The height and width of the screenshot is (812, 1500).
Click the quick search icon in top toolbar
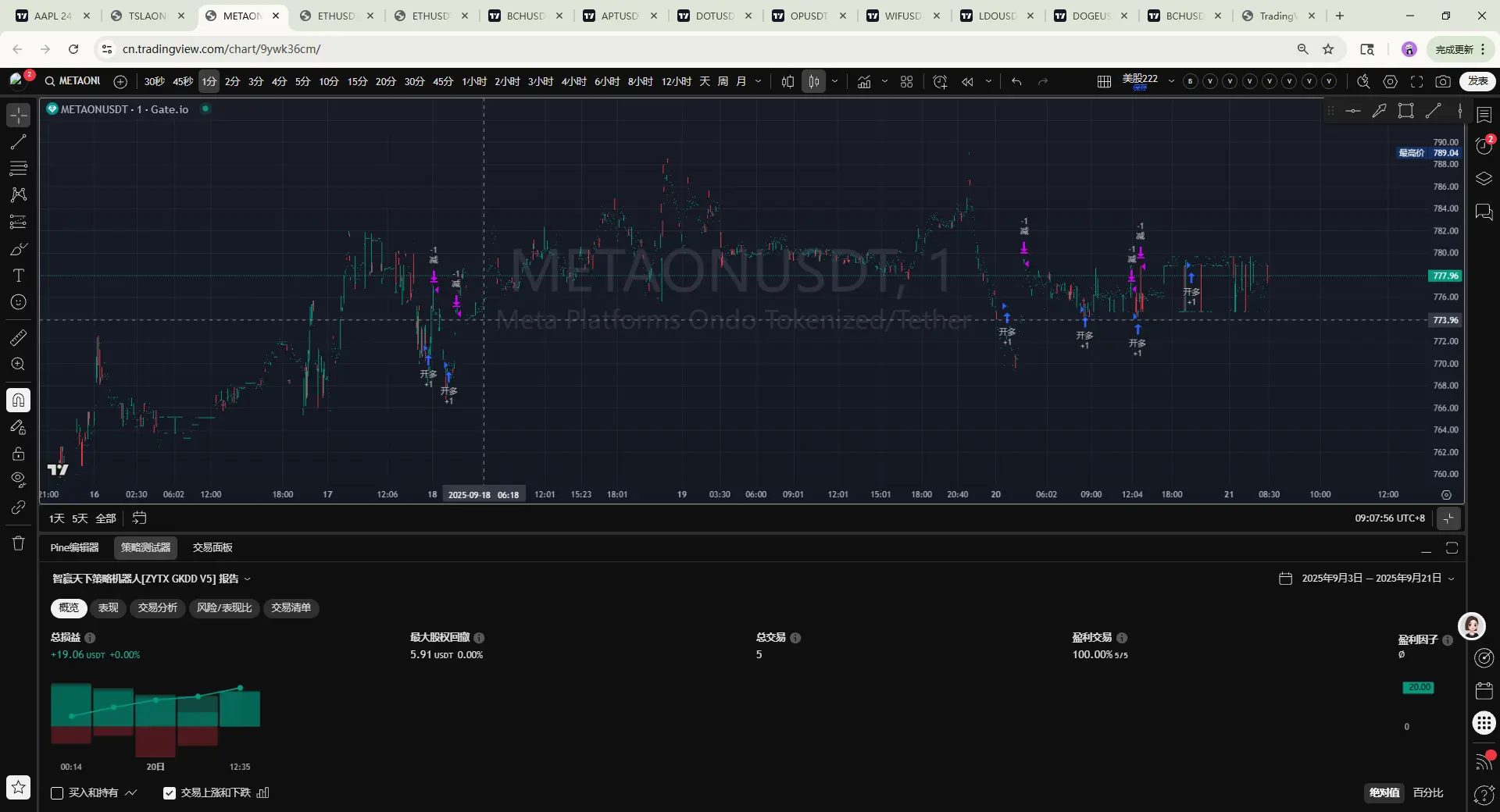coord(1363,81)
